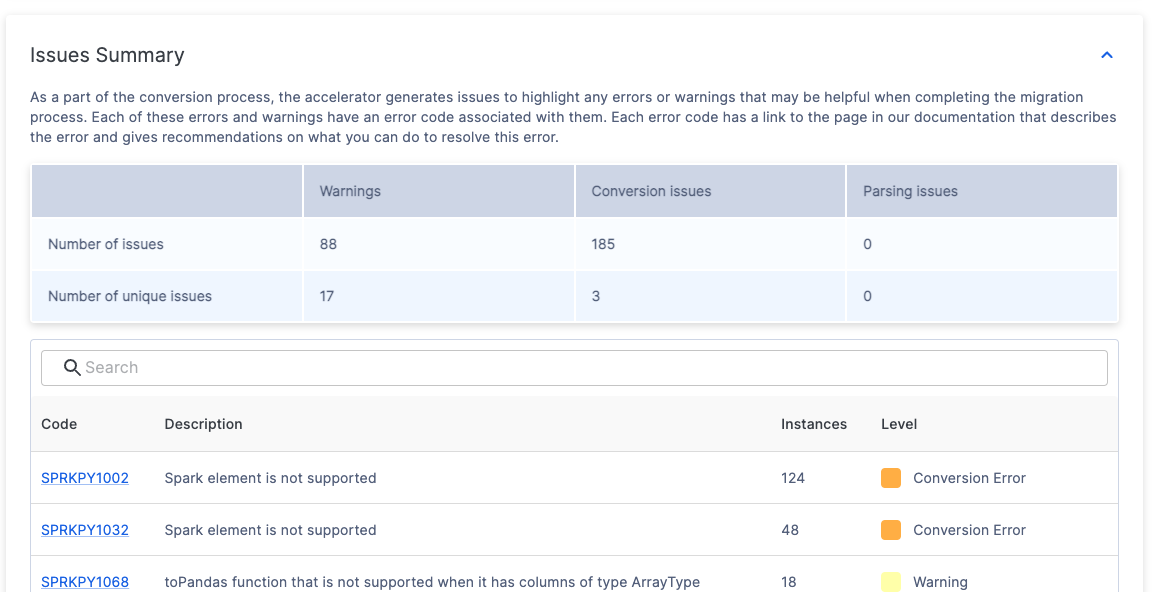
Task: Click the magnifying glass search icon
Action: [x=72, y=367]
